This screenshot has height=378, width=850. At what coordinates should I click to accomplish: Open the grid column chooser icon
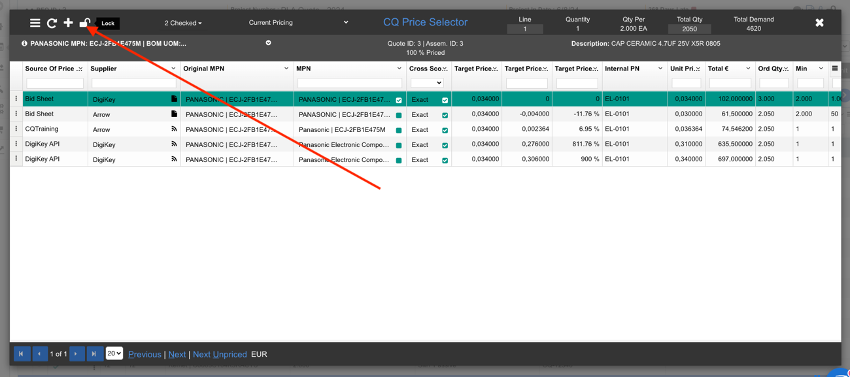(835, 68)
